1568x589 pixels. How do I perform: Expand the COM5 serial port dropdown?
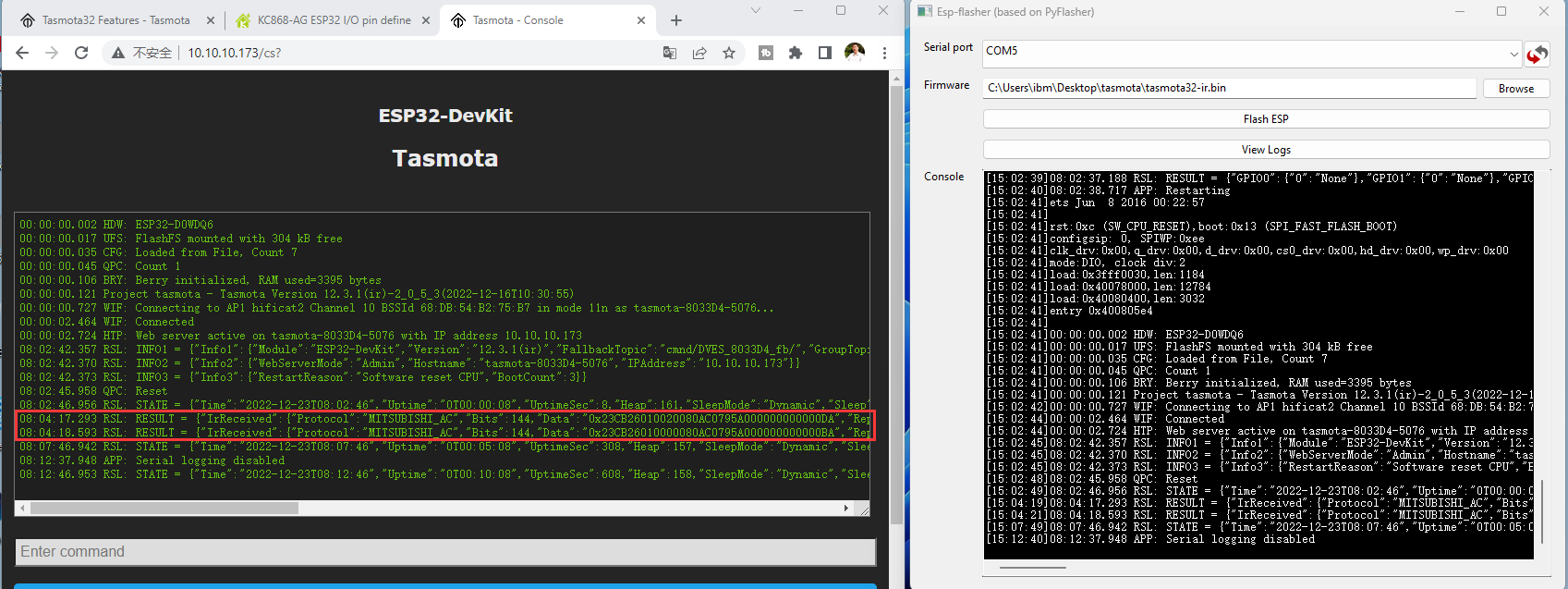coord(1513,54)
